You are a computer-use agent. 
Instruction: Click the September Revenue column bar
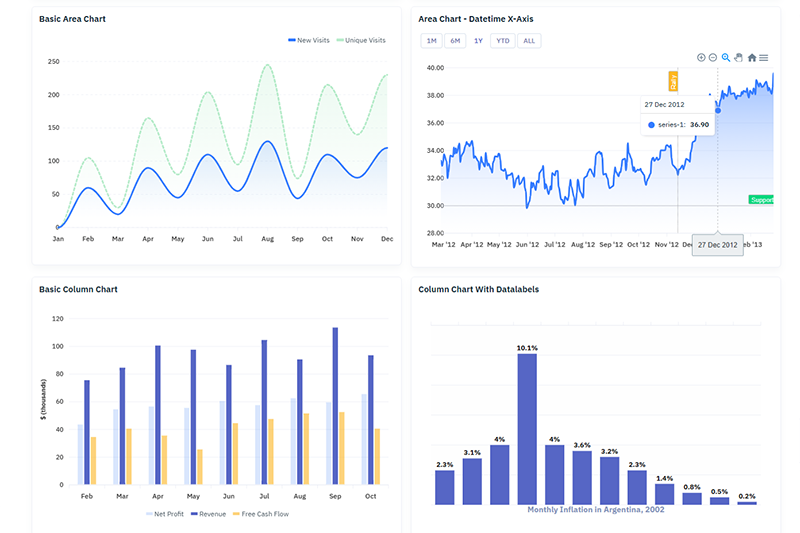tap(335, 406)
